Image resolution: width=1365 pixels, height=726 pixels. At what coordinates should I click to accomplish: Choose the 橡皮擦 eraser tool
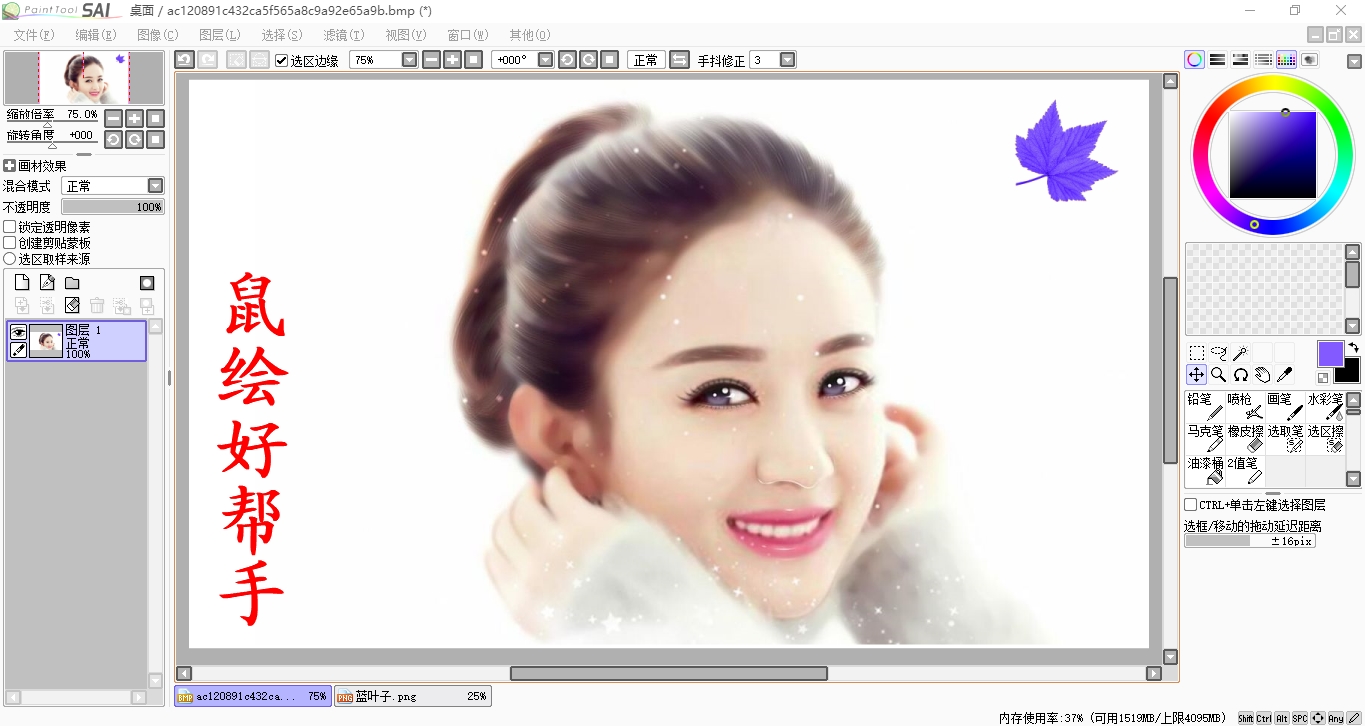[1245, 438]
